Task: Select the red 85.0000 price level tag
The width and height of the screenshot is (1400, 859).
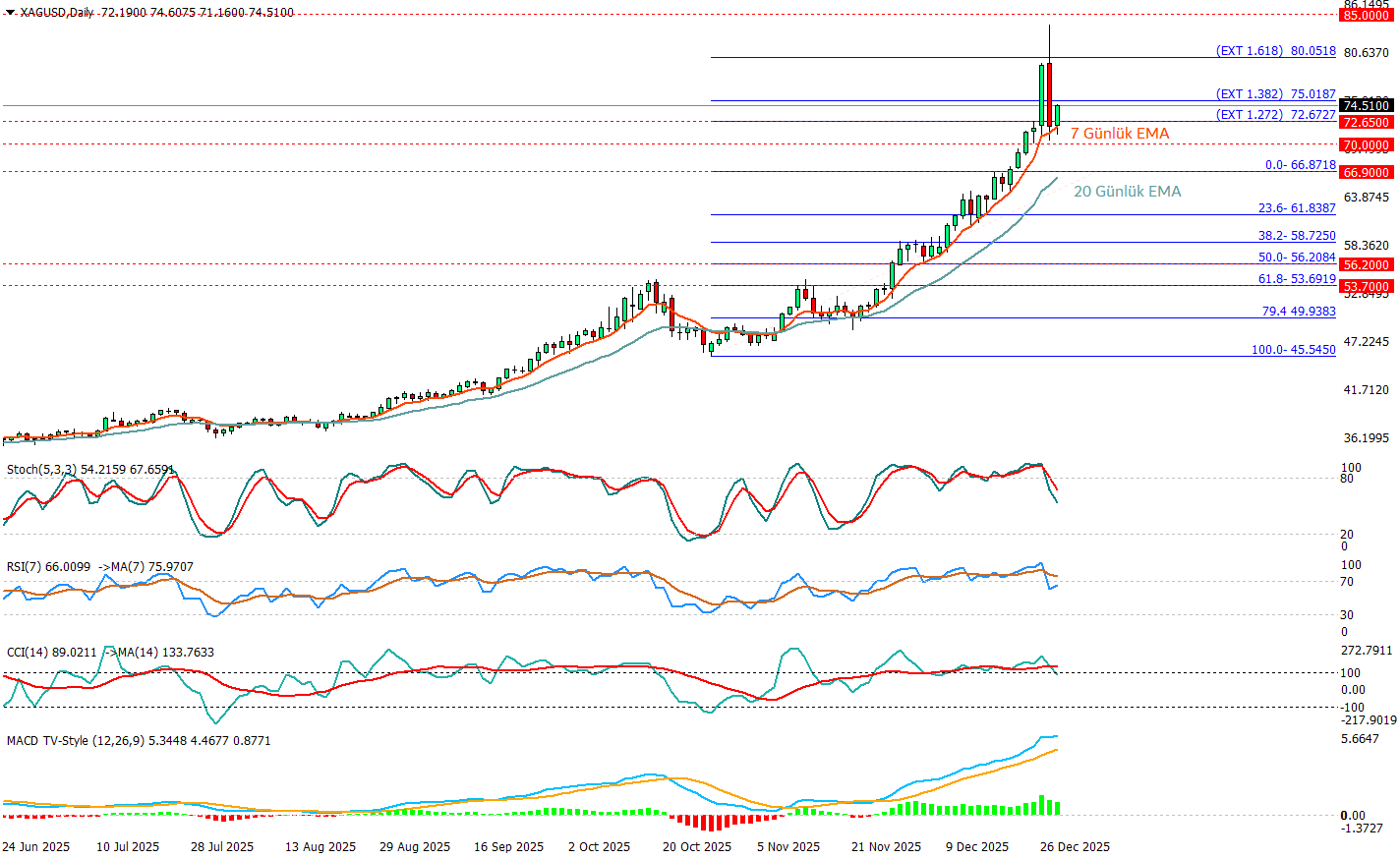Action: [x=1367, y=15]
